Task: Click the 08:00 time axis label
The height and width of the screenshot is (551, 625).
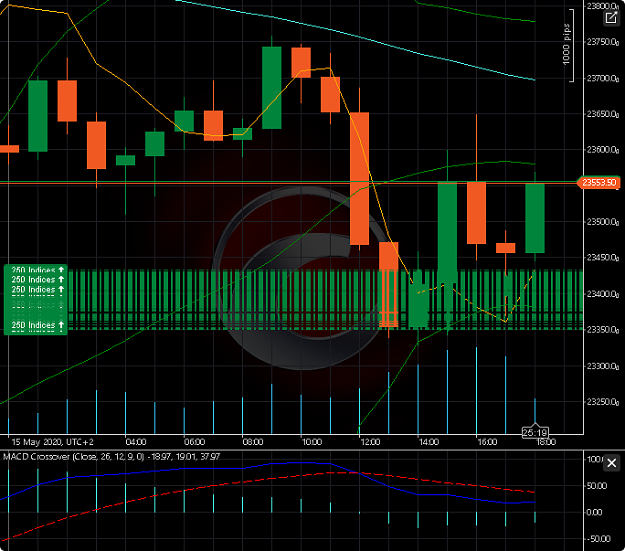Action: 253,442
